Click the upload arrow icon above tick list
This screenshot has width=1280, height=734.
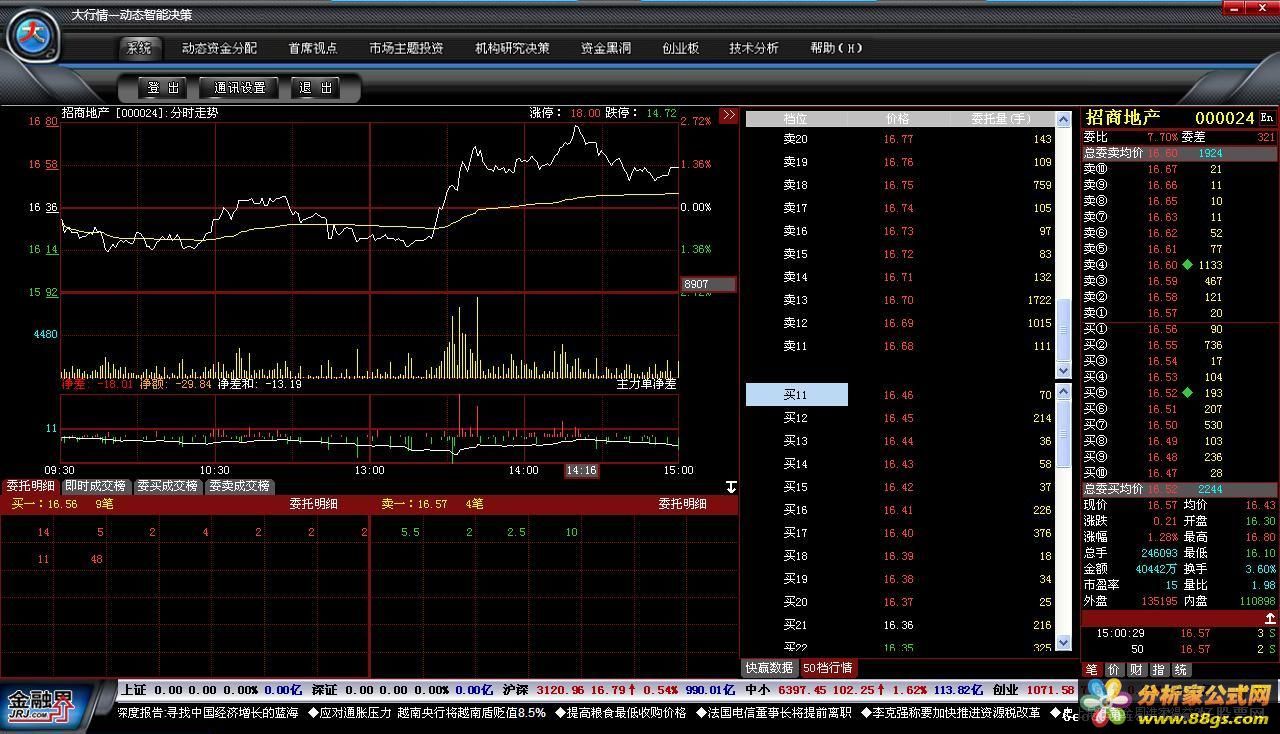tap(1270, 619)
